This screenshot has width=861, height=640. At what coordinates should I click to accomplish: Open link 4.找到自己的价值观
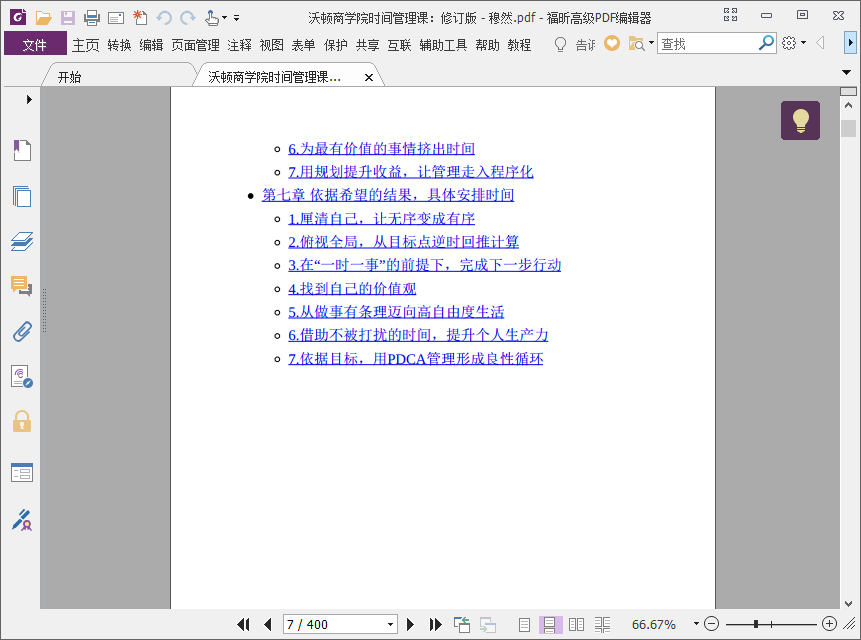tap(352, 288)
